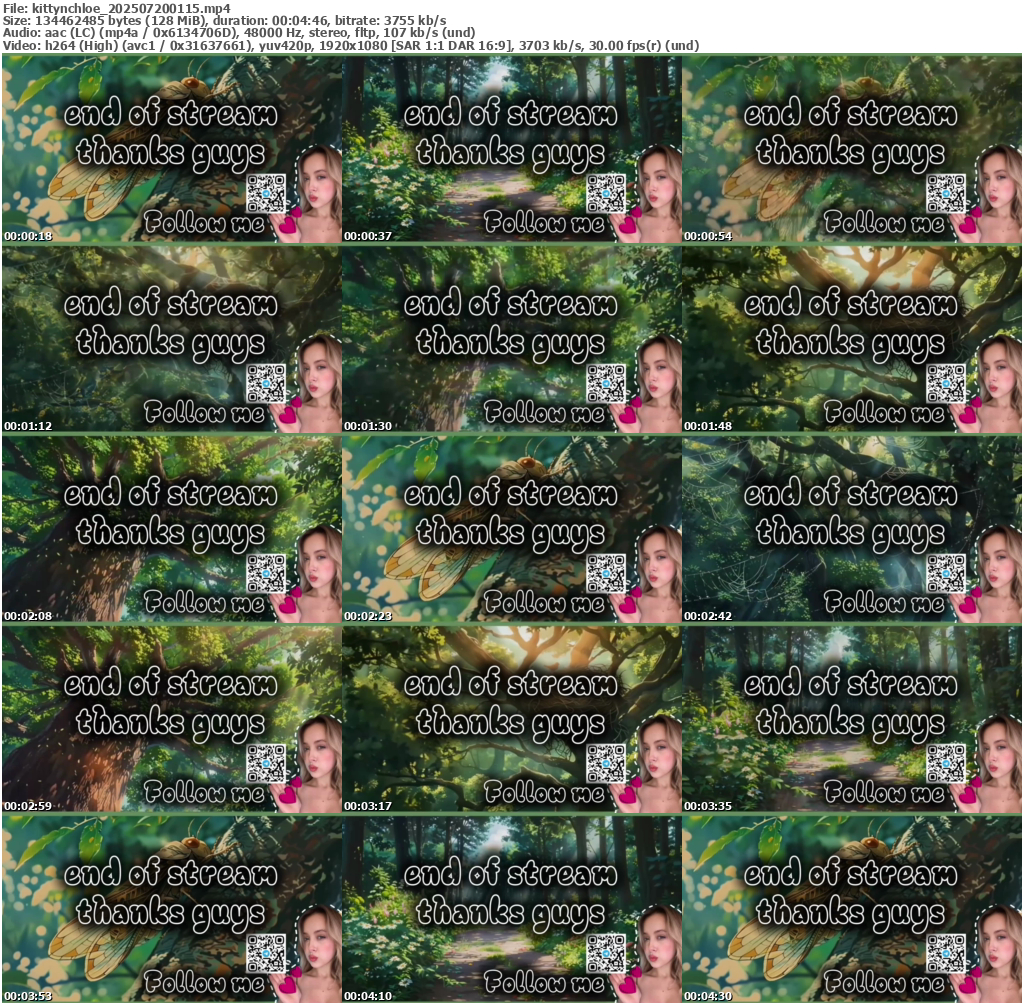Choose the frame thumbnail stamped 00:02:59
Viewport: 1024px width, 1003px height.
[172, 719]
